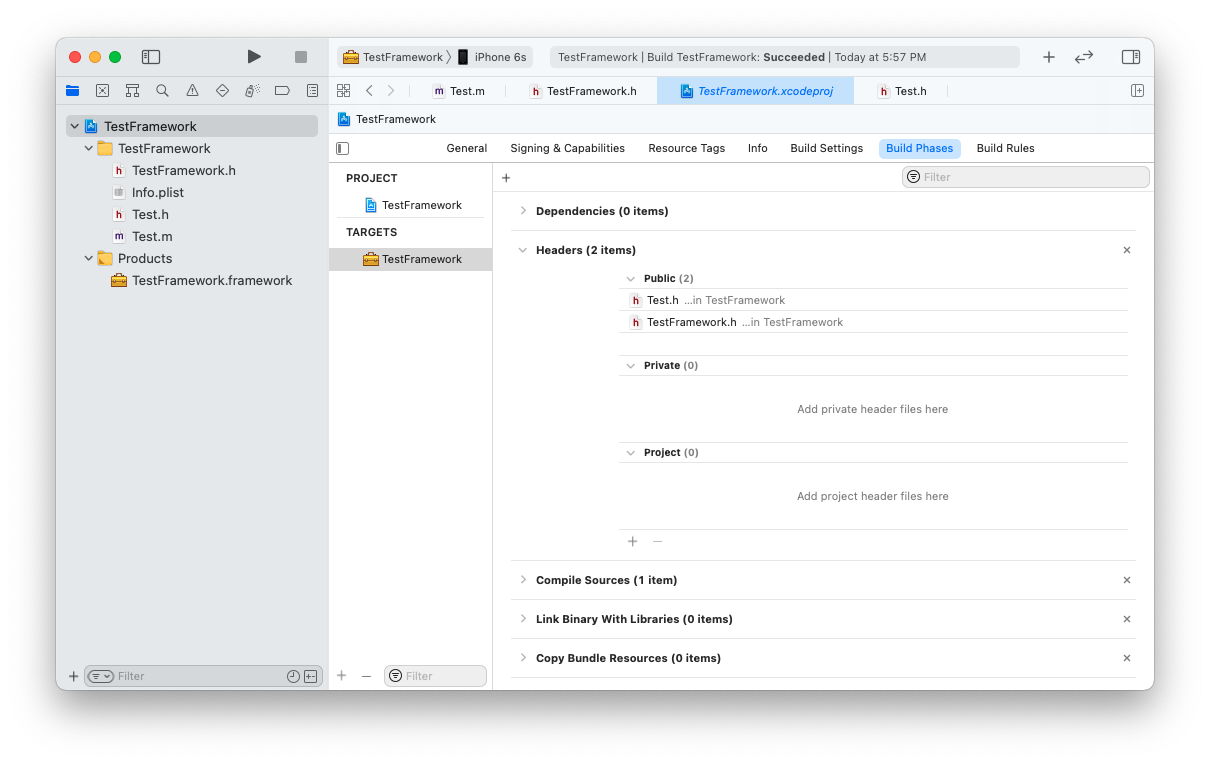This screenshot has height=764, width=1210.
Task: Open the Symbol navigator
Action: [x=132, y=90]
